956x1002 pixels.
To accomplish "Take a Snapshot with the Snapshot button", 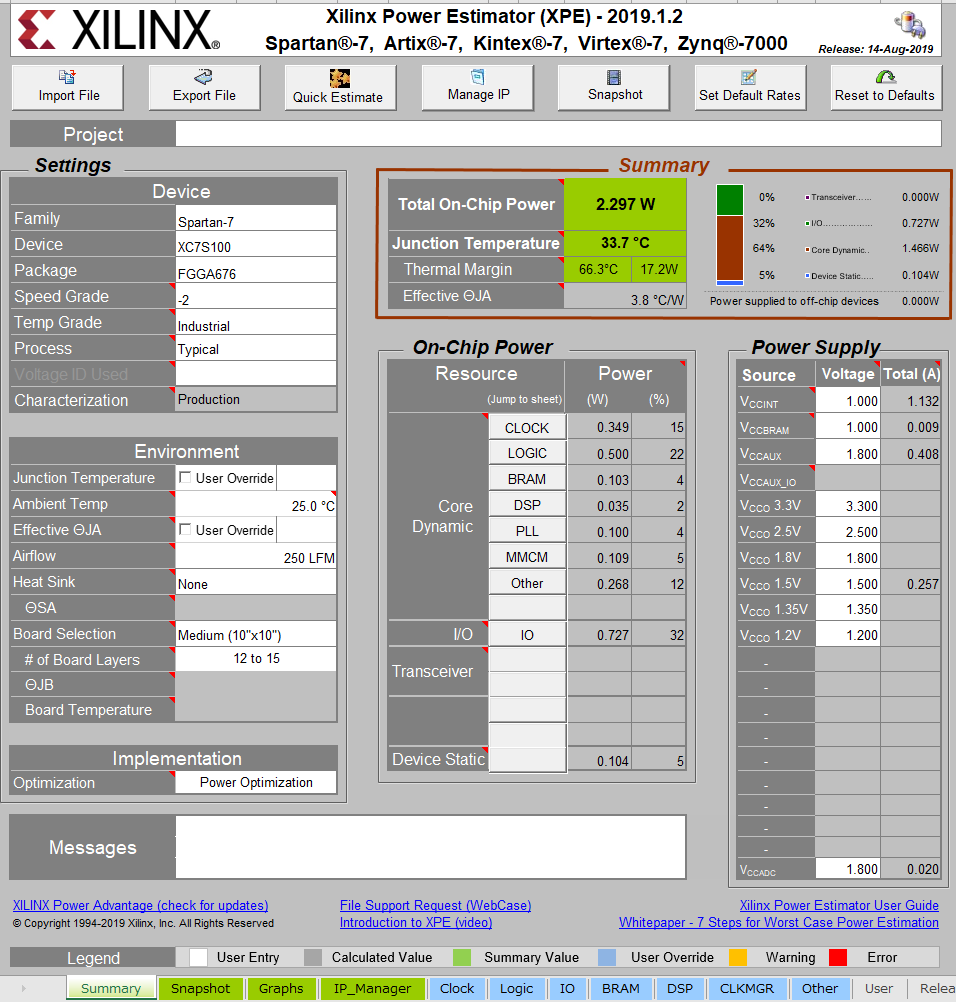I will (x=614, y=88).
